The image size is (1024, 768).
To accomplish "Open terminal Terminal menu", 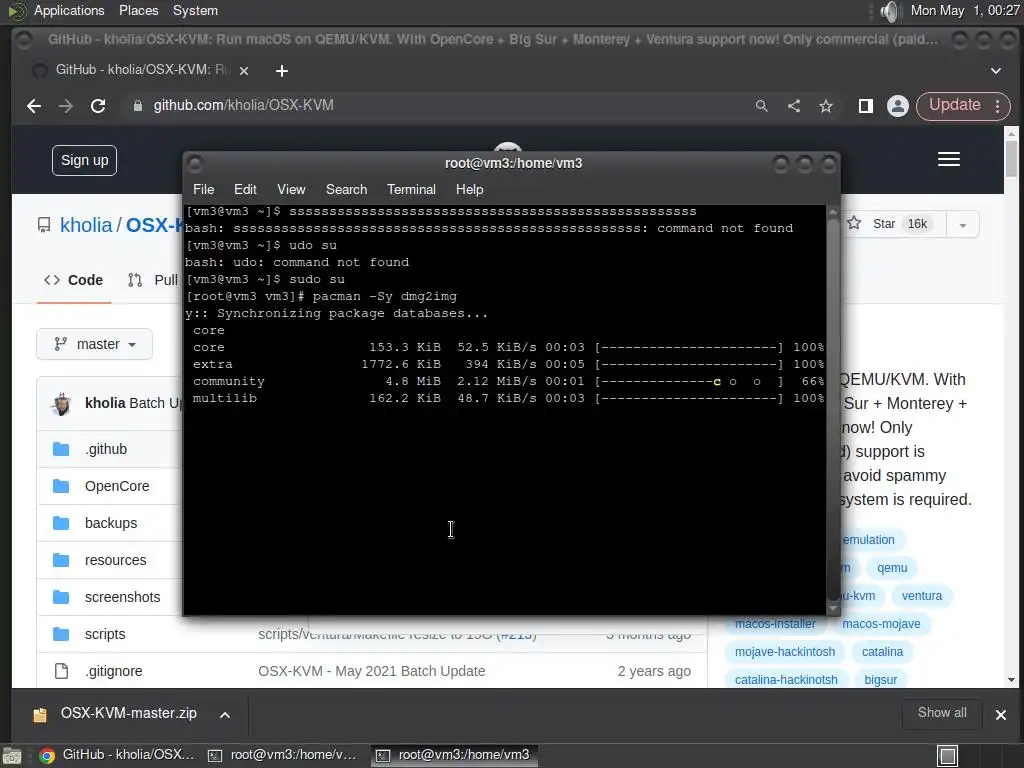I will pyautogui.click(x=411, y=189).
